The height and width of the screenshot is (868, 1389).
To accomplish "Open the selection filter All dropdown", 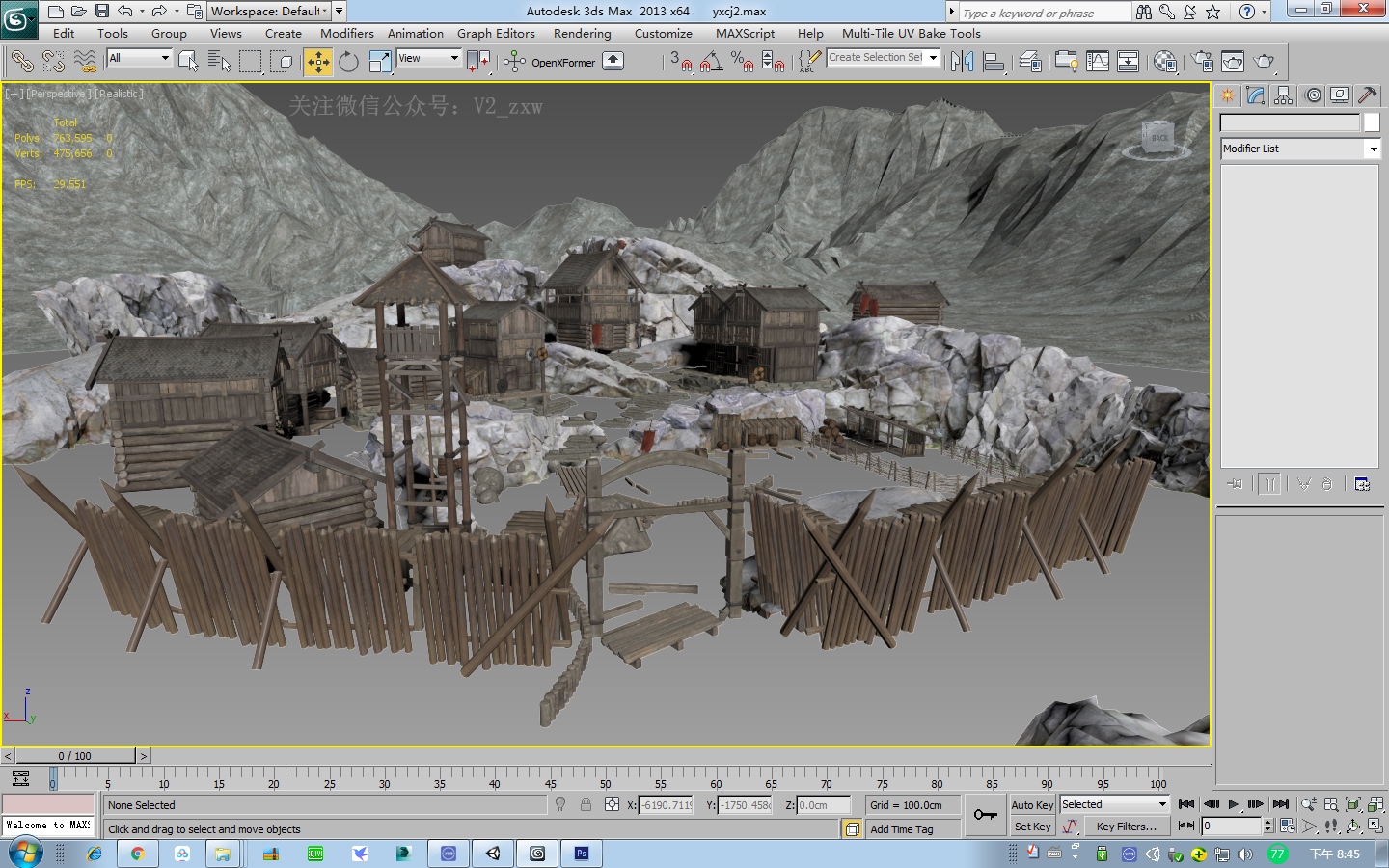I will click(139, 58).
